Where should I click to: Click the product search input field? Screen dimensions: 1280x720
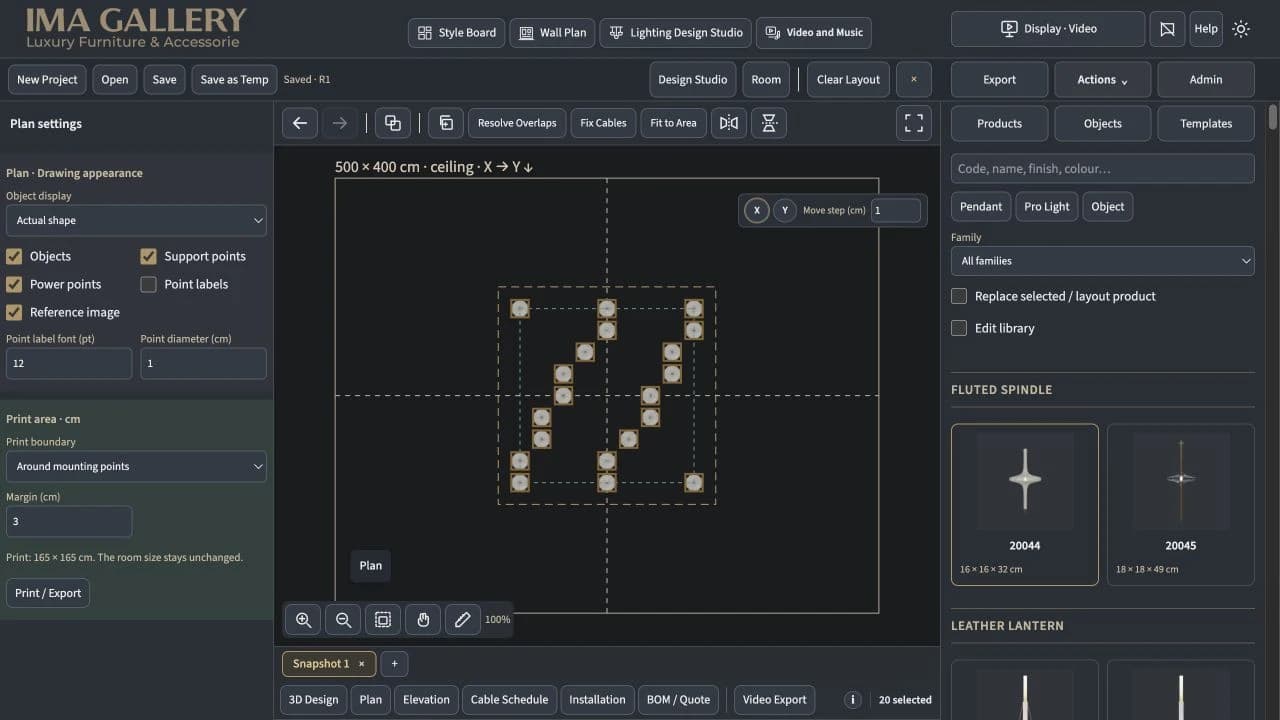[1102, 168]
